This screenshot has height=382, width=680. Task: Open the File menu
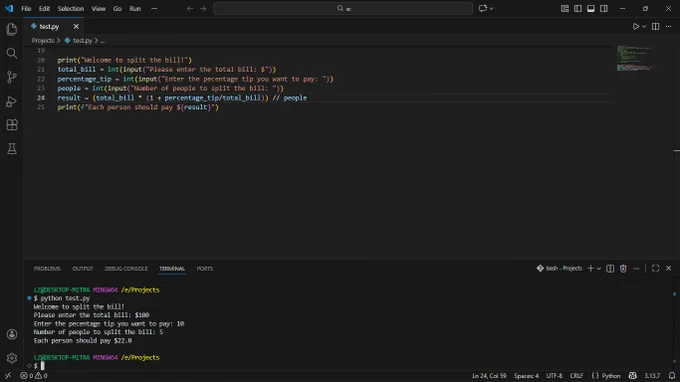[x=26, y=8]
